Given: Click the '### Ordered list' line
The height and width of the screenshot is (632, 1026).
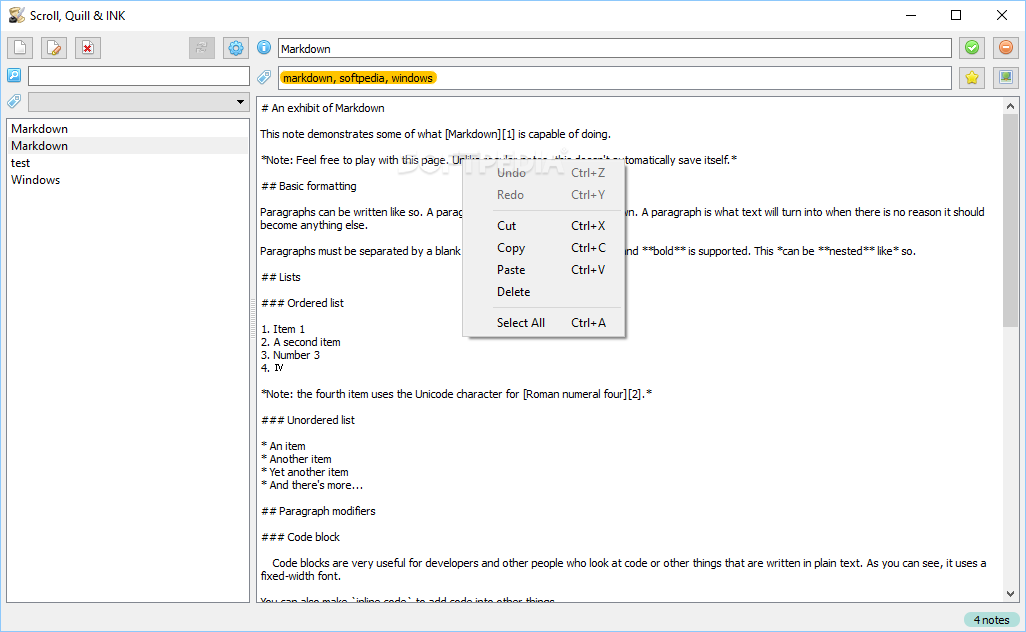Looking at the screenshot, I should [302, 303].
